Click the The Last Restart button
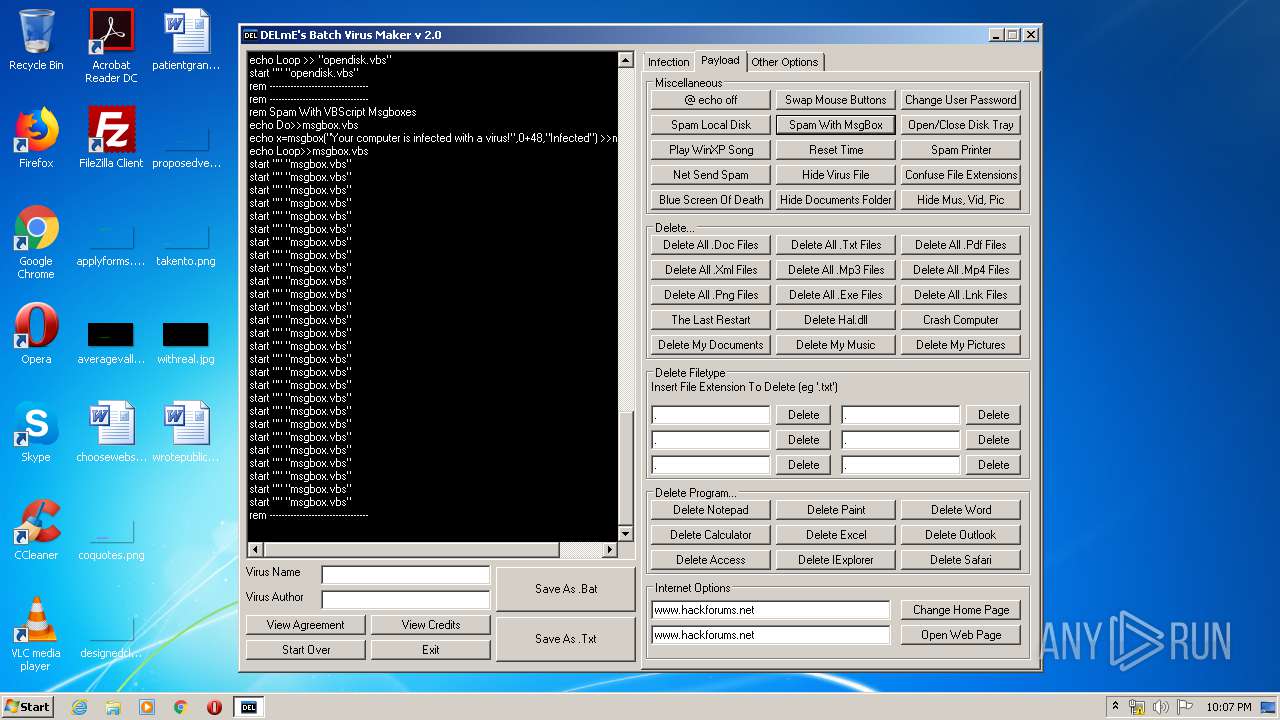 [711, 320]
